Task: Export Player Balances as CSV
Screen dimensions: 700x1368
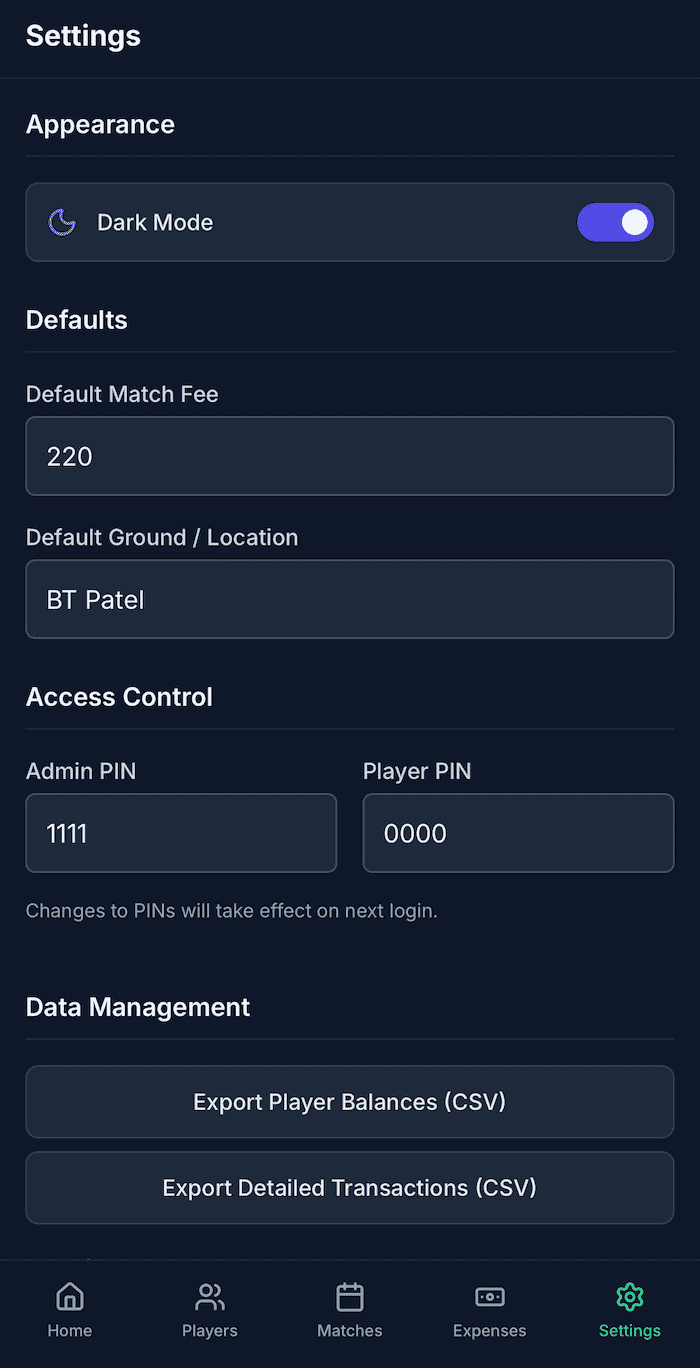Action: point(350,1102)
